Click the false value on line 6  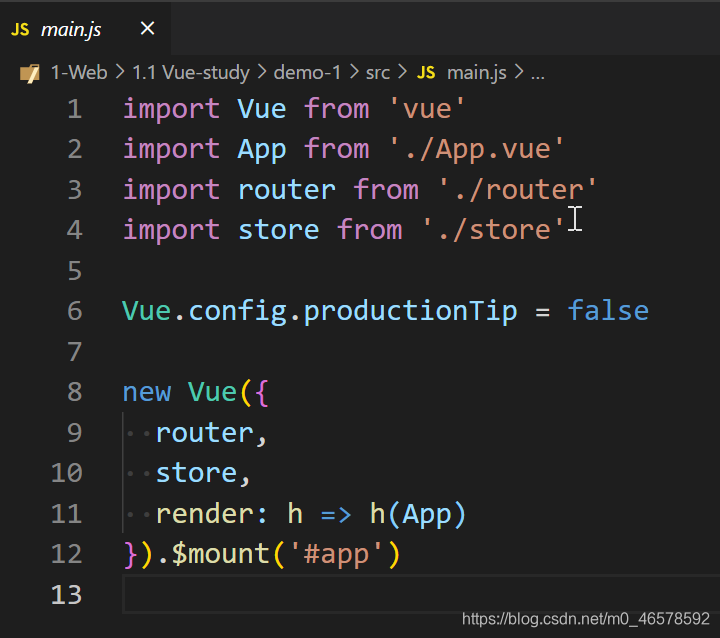click(608, 311)
